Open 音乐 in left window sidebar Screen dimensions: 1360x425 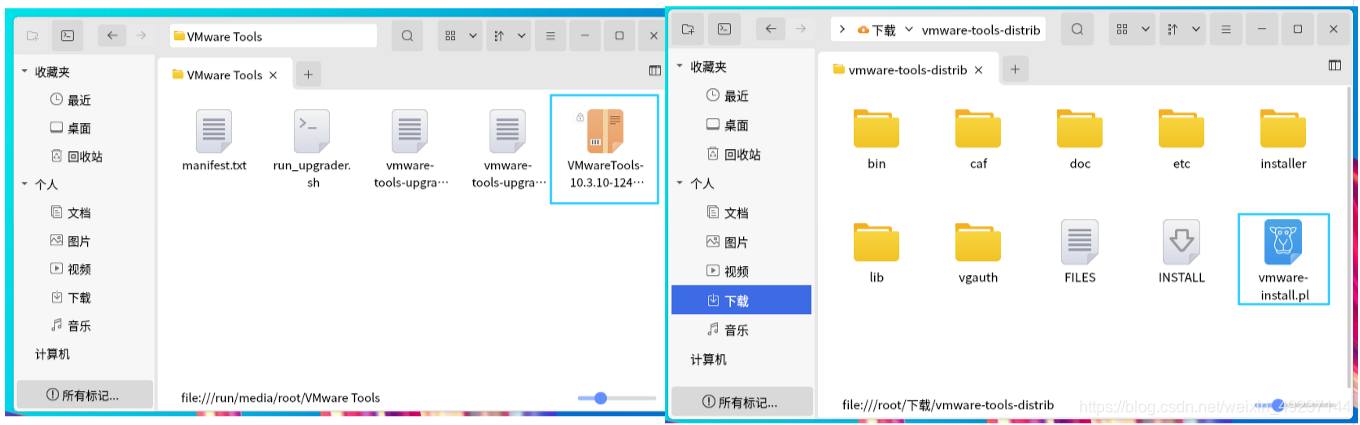[x=71, y=325]
